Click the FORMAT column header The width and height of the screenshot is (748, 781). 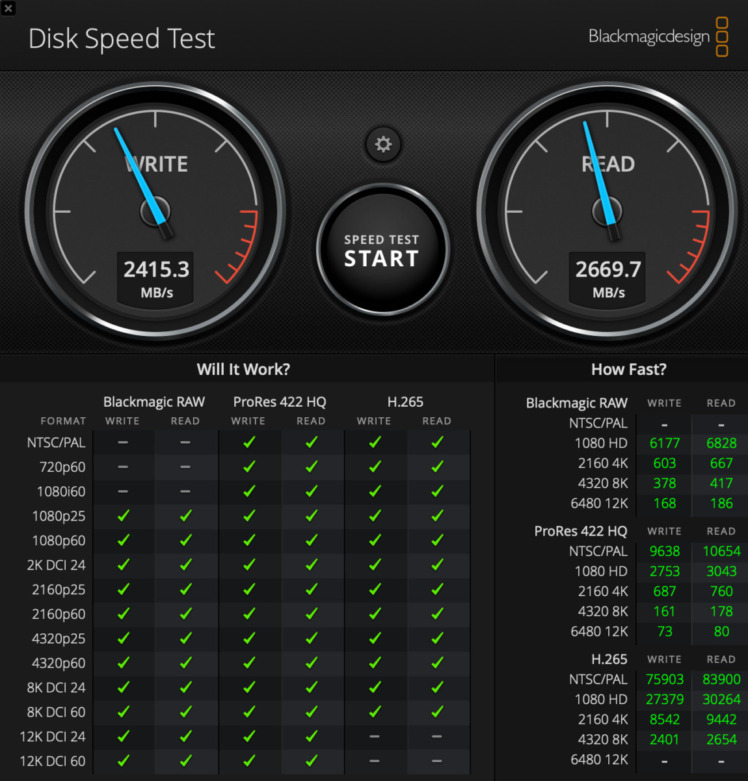[63, 421]
